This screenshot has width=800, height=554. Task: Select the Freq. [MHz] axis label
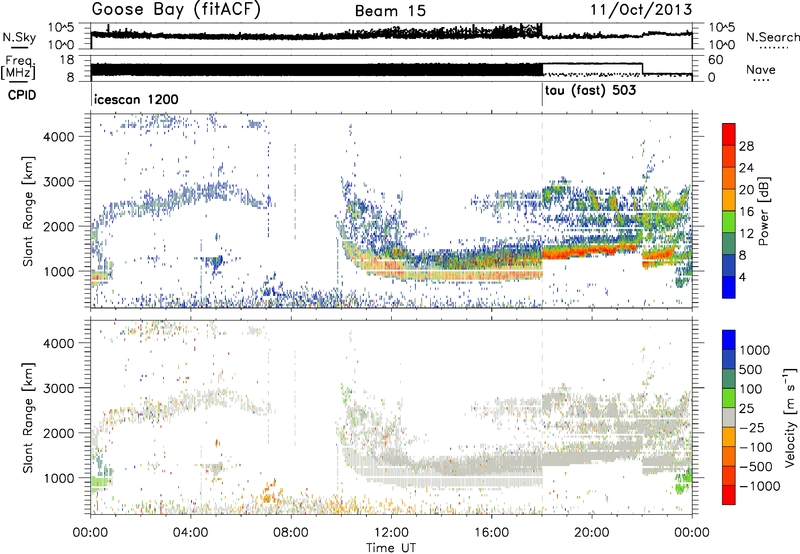pyautogui.click(x=18, y=67)
